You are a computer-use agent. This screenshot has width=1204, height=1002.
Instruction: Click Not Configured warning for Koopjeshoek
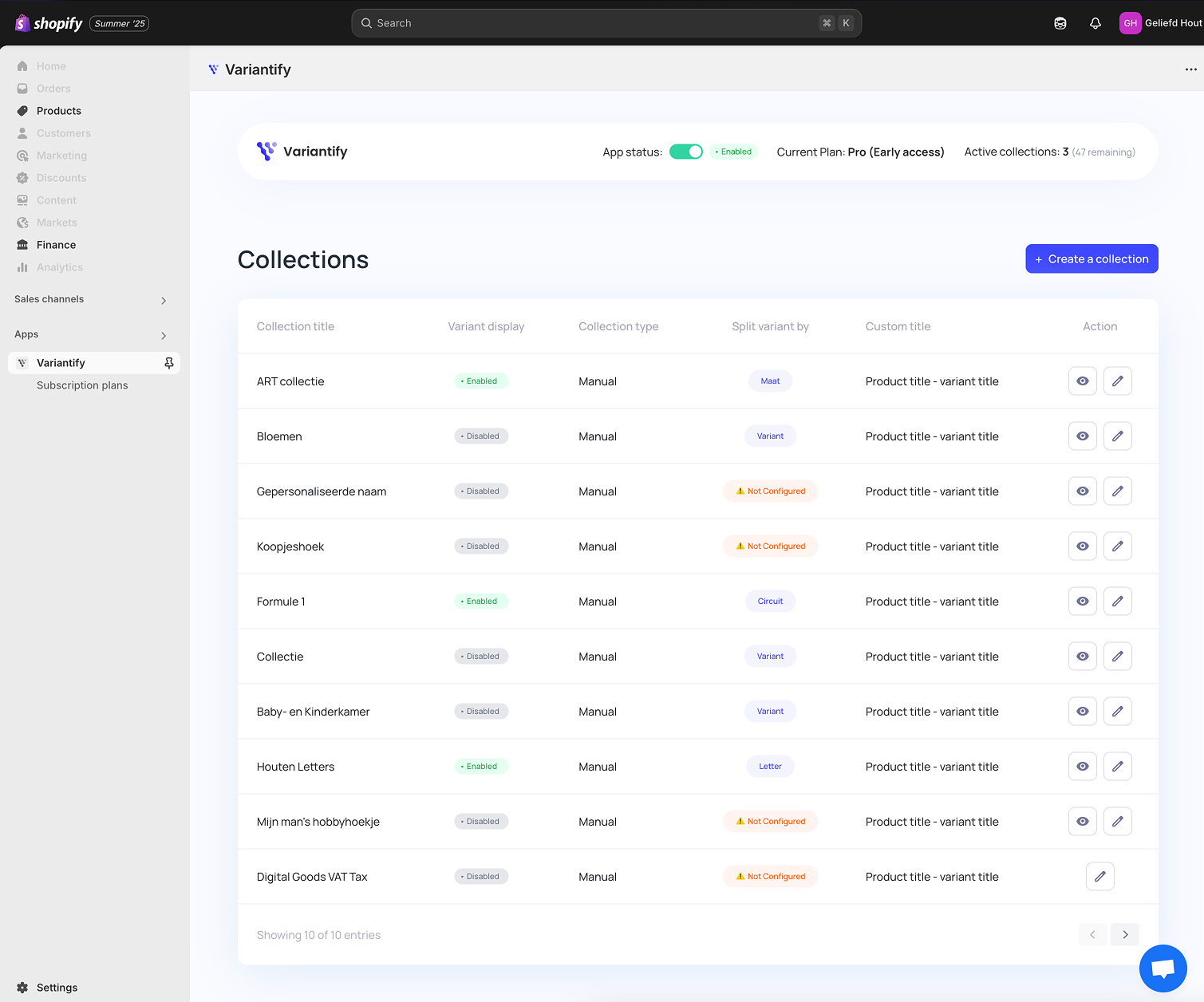771,546
